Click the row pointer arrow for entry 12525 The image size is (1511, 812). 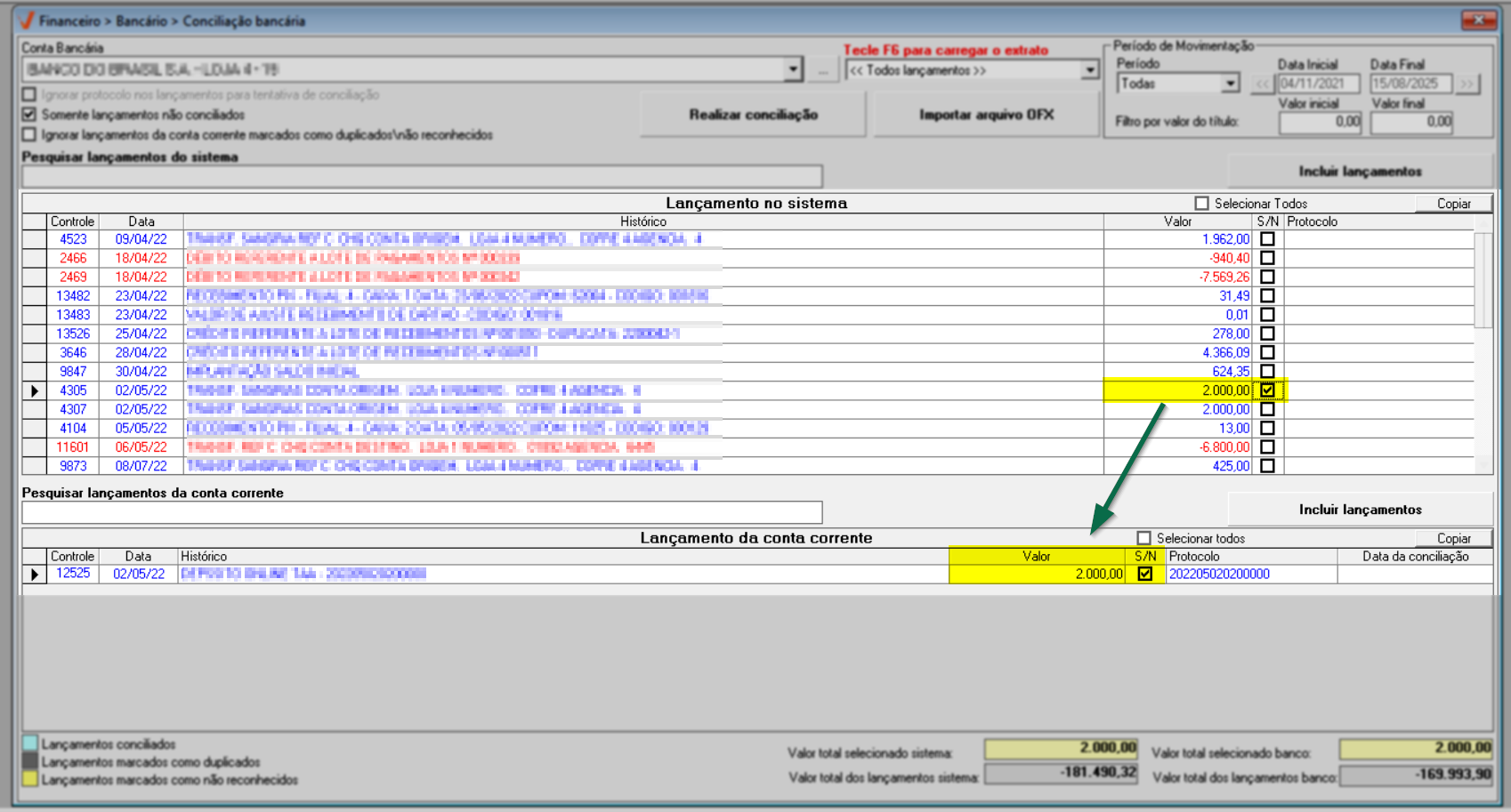point(35,575)
